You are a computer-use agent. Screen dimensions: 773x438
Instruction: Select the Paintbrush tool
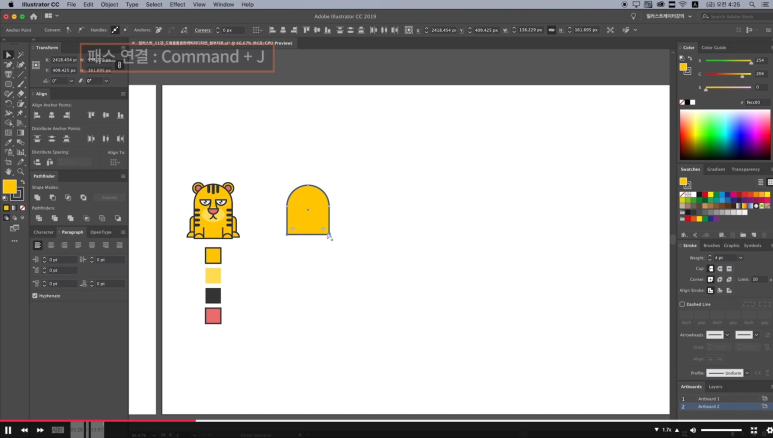21,84
